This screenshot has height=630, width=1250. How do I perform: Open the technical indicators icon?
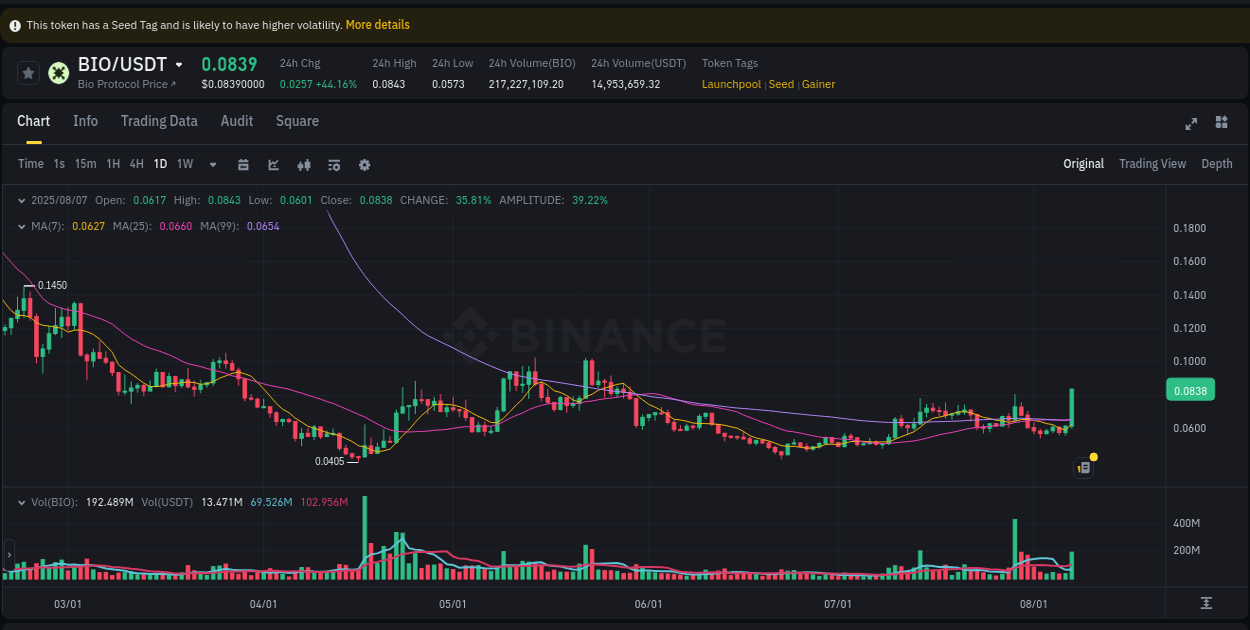tap(334, 164)
